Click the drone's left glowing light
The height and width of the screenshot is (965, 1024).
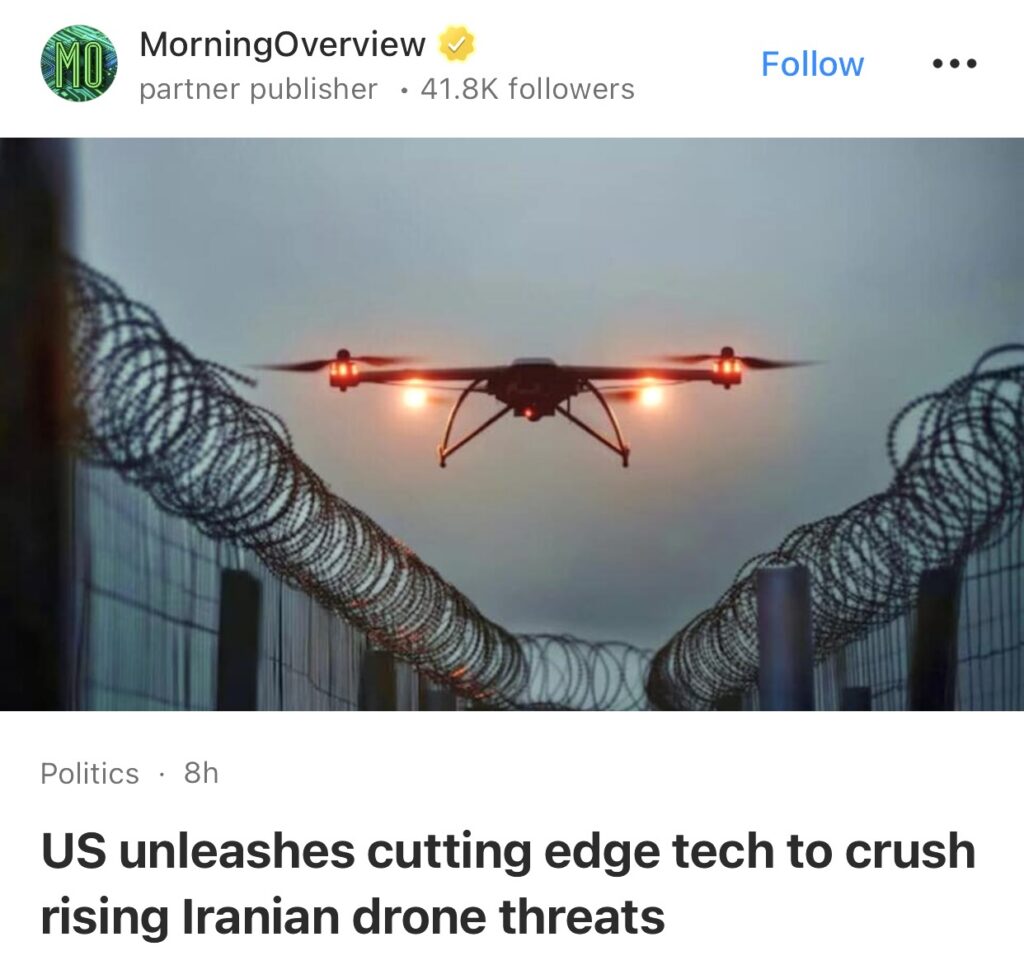pyautogui.click(x=413, y=396)
